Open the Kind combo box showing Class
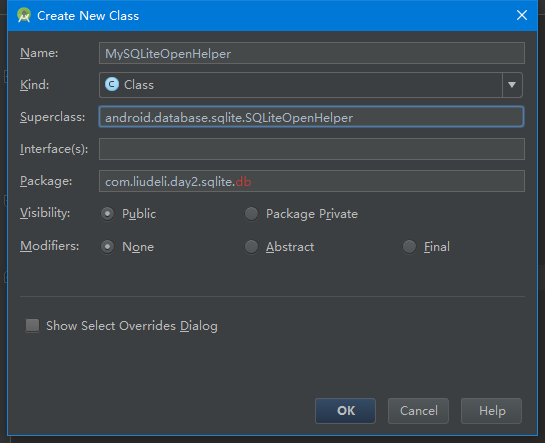Image resolution: width=545 pixels, height=443 pixels. coord(311,85)
